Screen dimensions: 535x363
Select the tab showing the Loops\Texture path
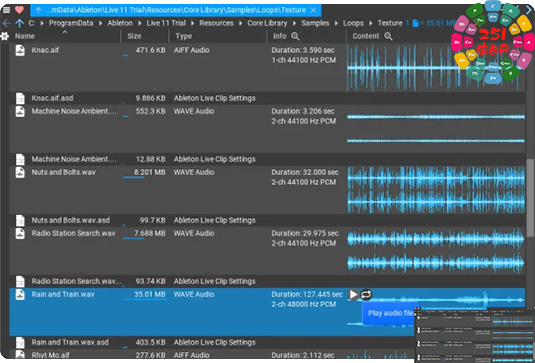[x=176, y=11]
